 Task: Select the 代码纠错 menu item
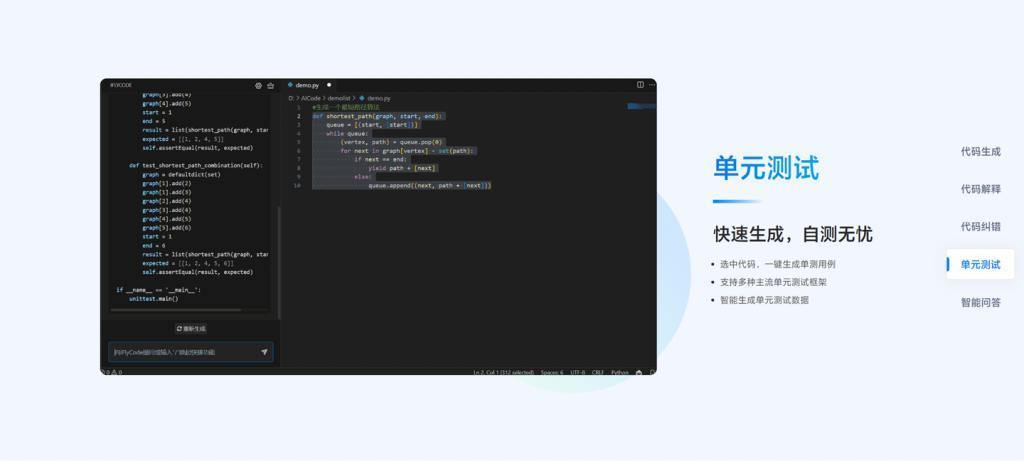(980, 226)
